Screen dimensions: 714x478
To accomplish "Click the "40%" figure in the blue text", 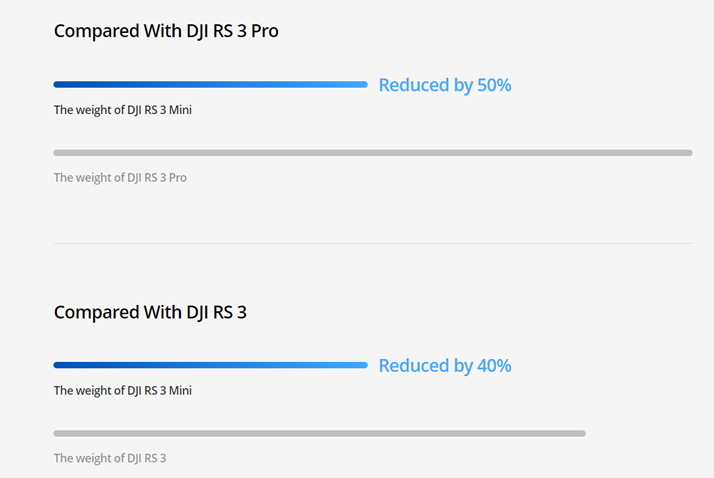I will 494,366.
